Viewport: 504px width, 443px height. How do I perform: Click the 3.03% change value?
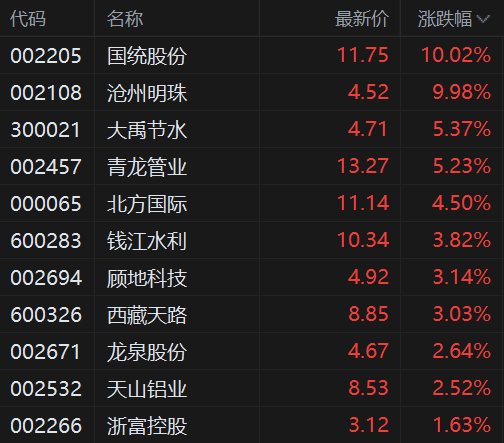click(x=462, y=314)
